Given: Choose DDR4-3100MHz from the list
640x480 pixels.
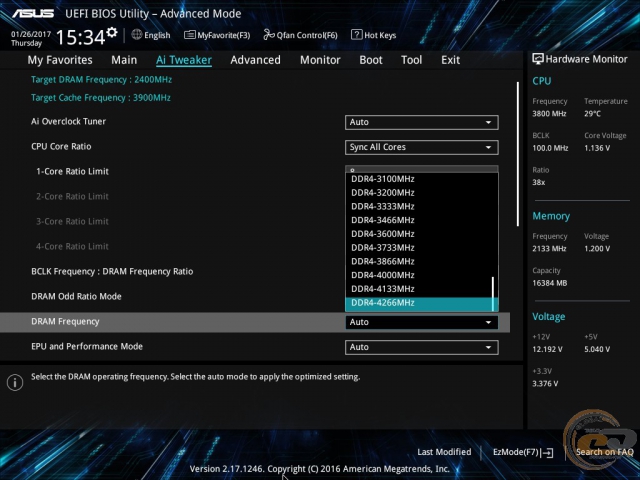Looking at the screenshot, I should [x=418, y=179].
